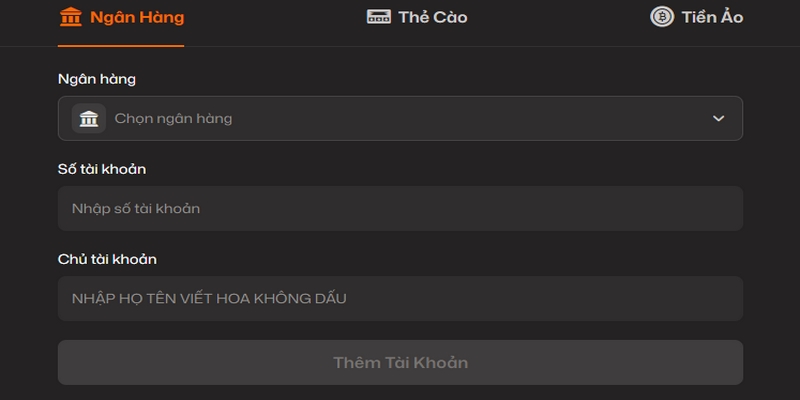Viewport: 800px width, 400px height.
Task: Open the Thẻ Cào tab
Action: (x=432, y=17)
